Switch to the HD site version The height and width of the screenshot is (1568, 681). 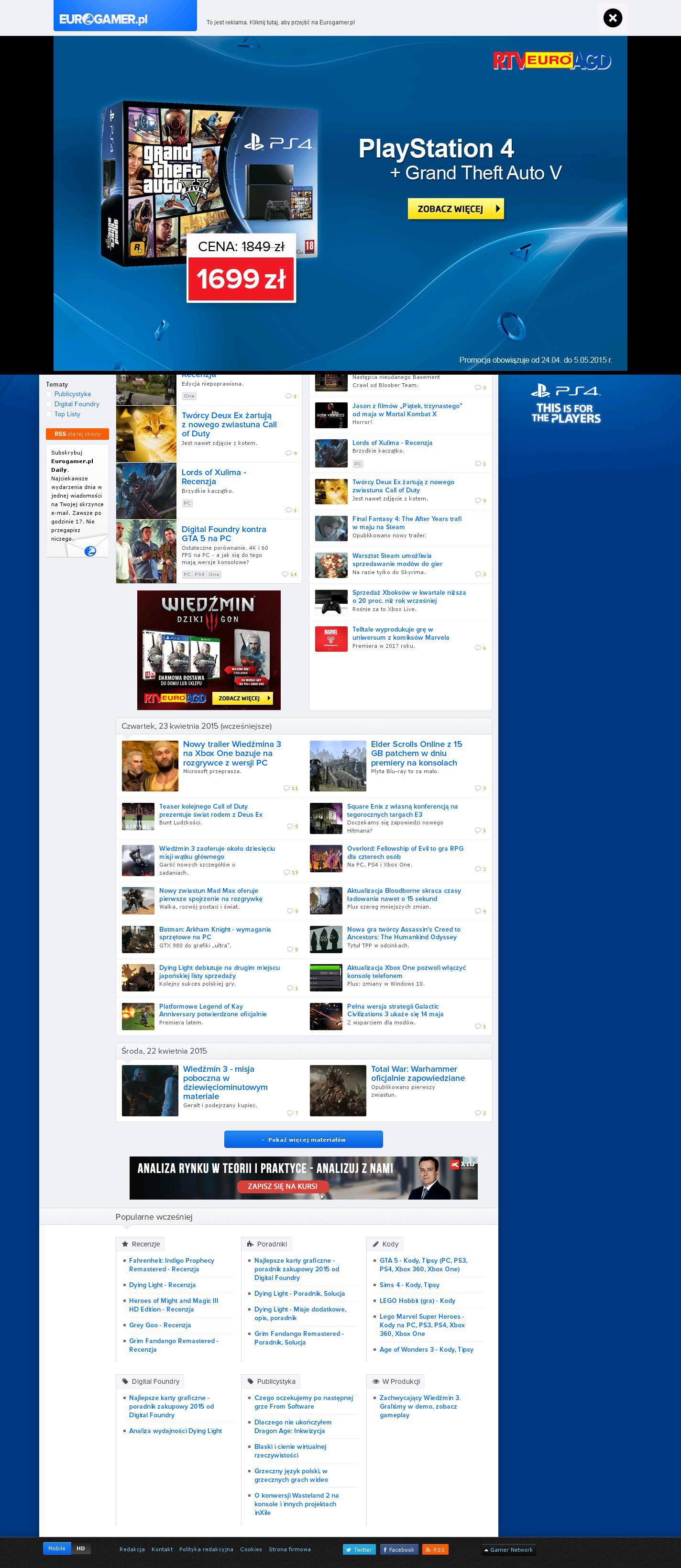(81, 1548)
